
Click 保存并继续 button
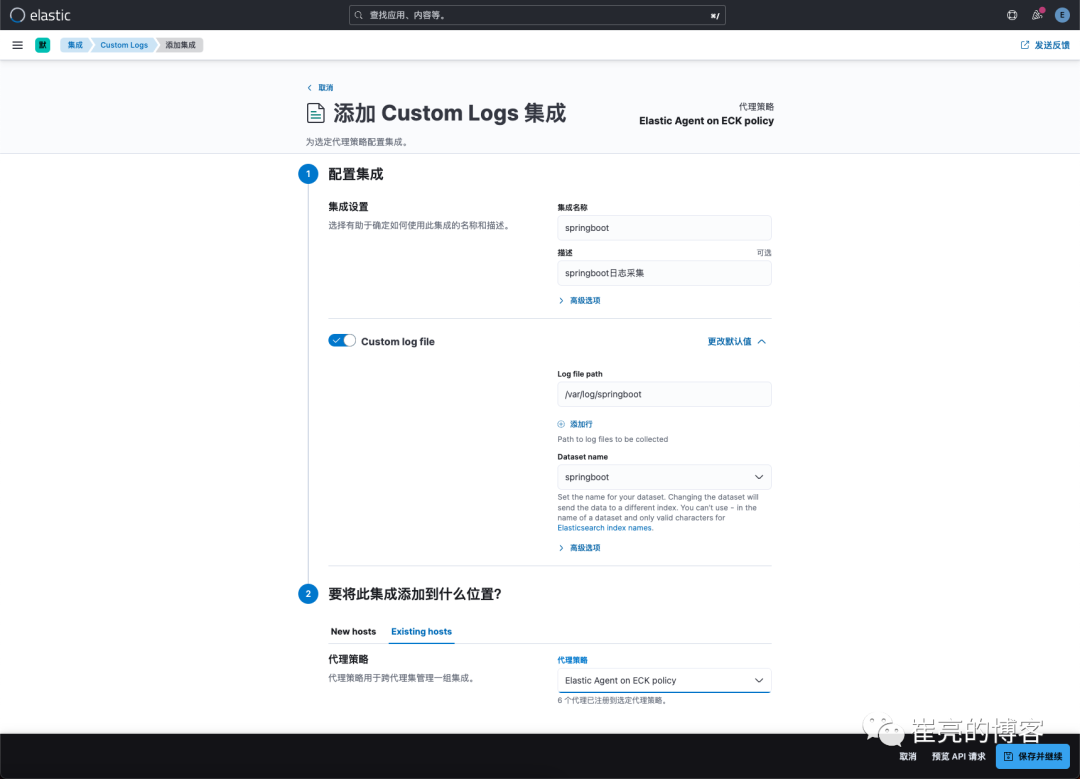point(1032,756)
